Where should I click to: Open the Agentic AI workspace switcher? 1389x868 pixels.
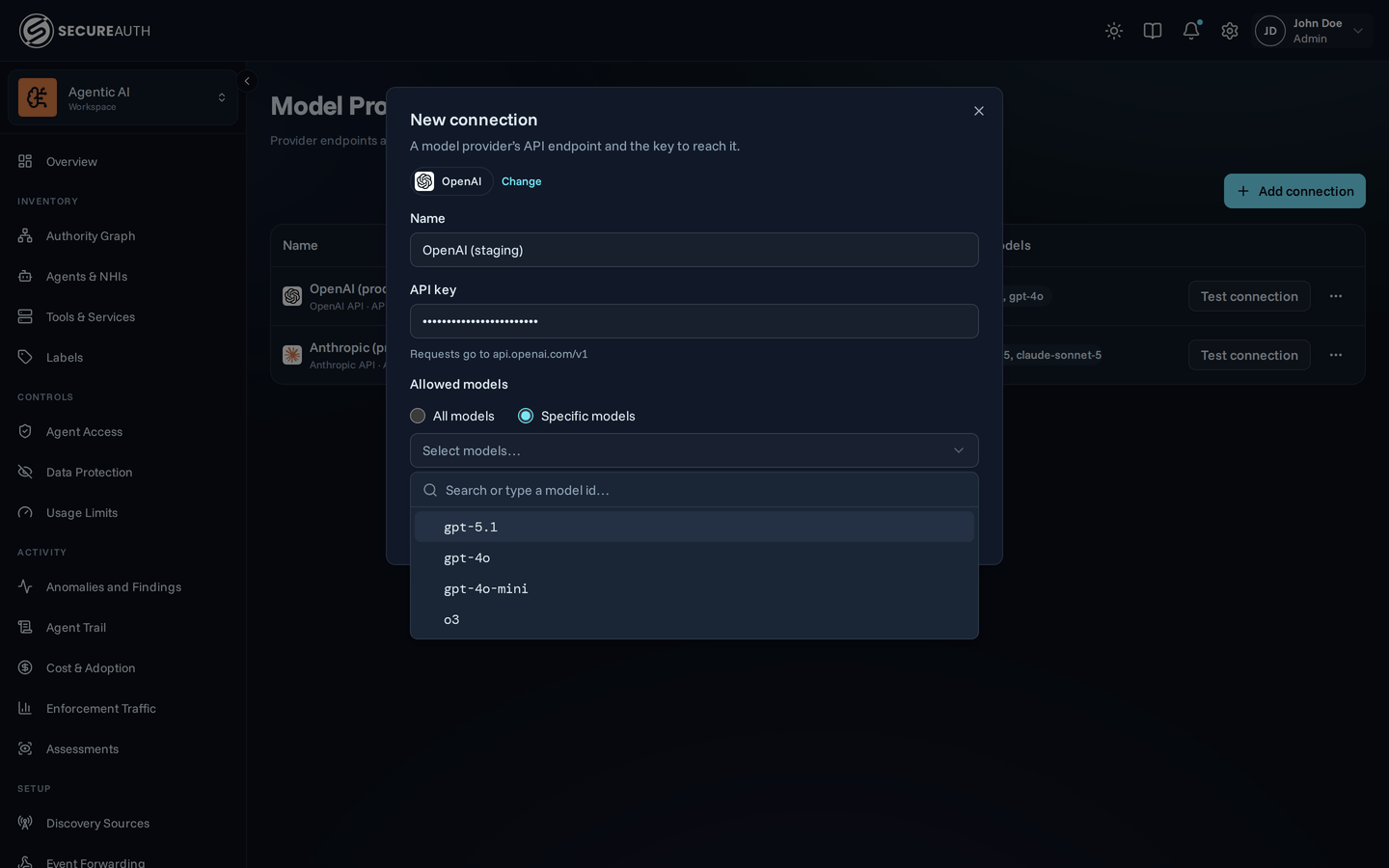[123, 97]
